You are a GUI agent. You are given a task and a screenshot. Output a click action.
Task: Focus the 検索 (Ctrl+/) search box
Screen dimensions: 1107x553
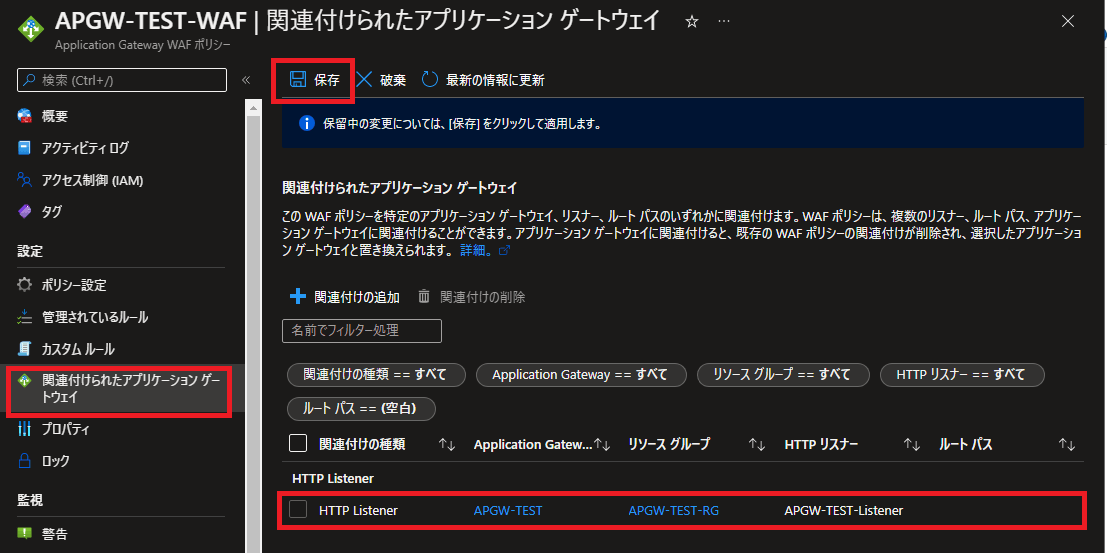121,80
